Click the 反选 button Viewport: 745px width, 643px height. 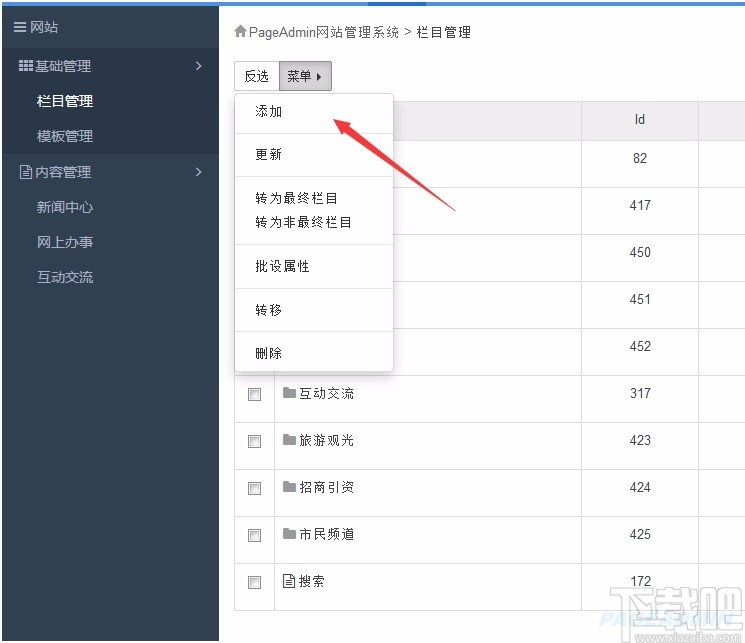click(x=257, y=76)
